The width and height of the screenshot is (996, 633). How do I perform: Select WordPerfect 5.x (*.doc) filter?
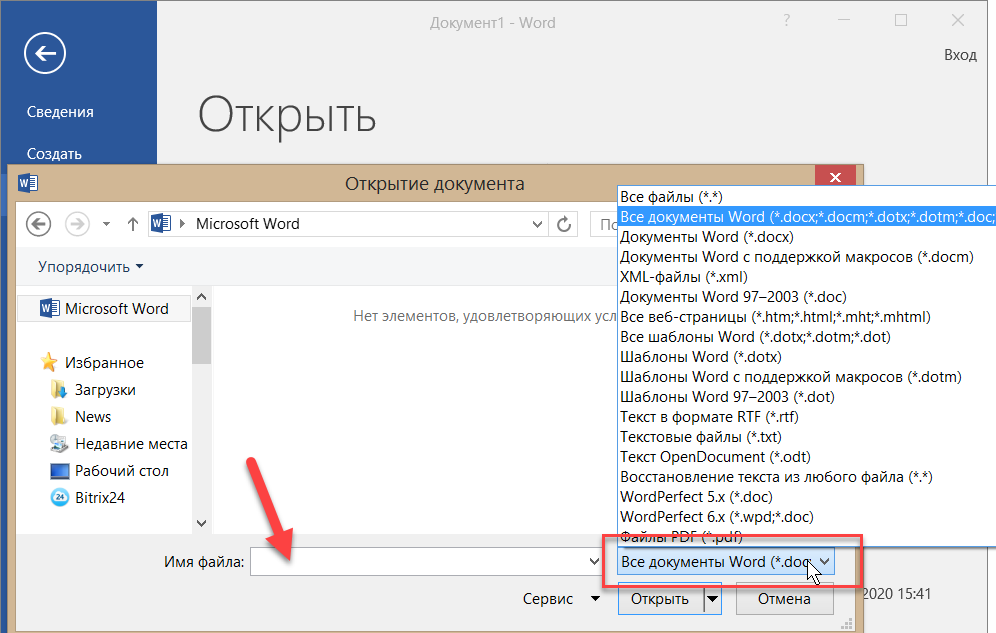(807, 496)
